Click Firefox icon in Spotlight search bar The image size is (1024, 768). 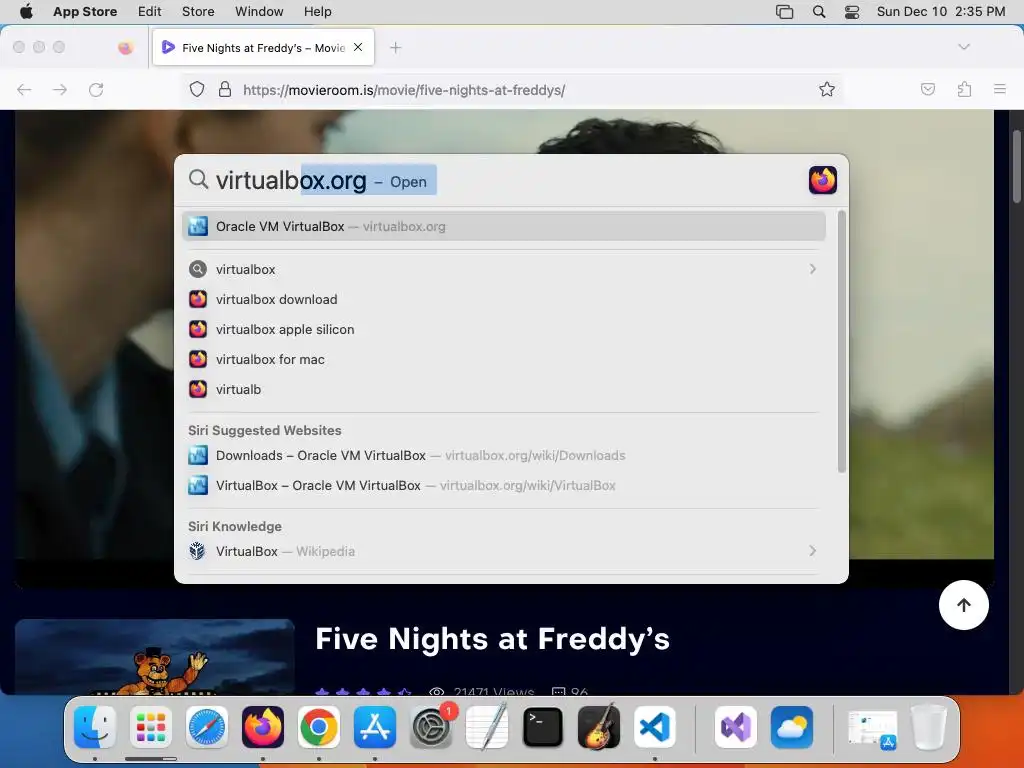(823, 180)
